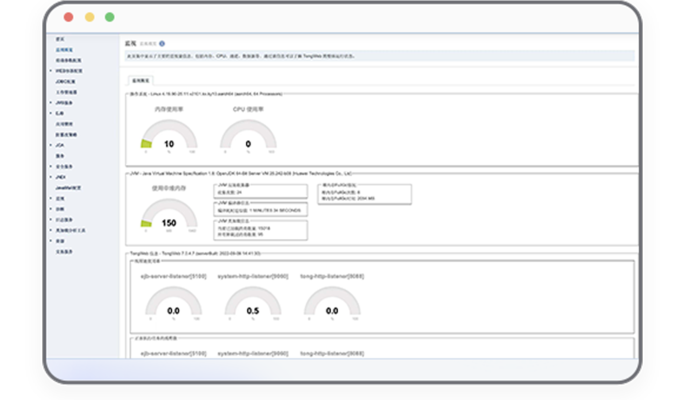The width and height of the screenshot is (686, 400).
Task: Click the system-http-listener[9060] gauge showing 0.5
Action: tap(252, 303)
